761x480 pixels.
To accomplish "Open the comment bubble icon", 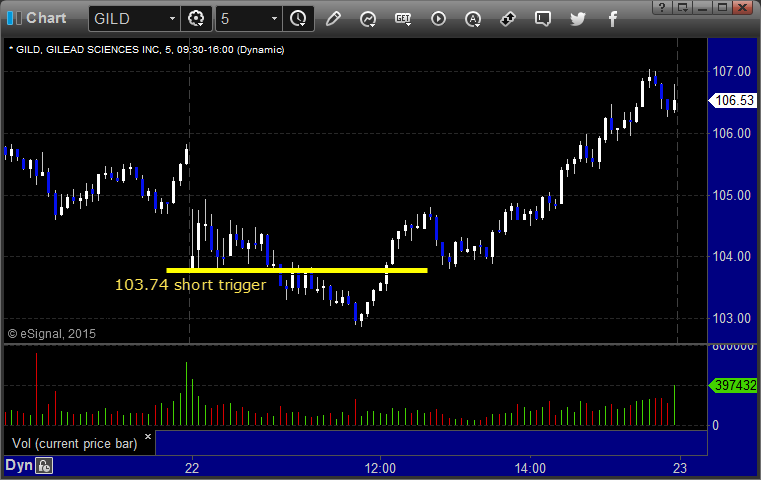I will click(x=543, y=19).
